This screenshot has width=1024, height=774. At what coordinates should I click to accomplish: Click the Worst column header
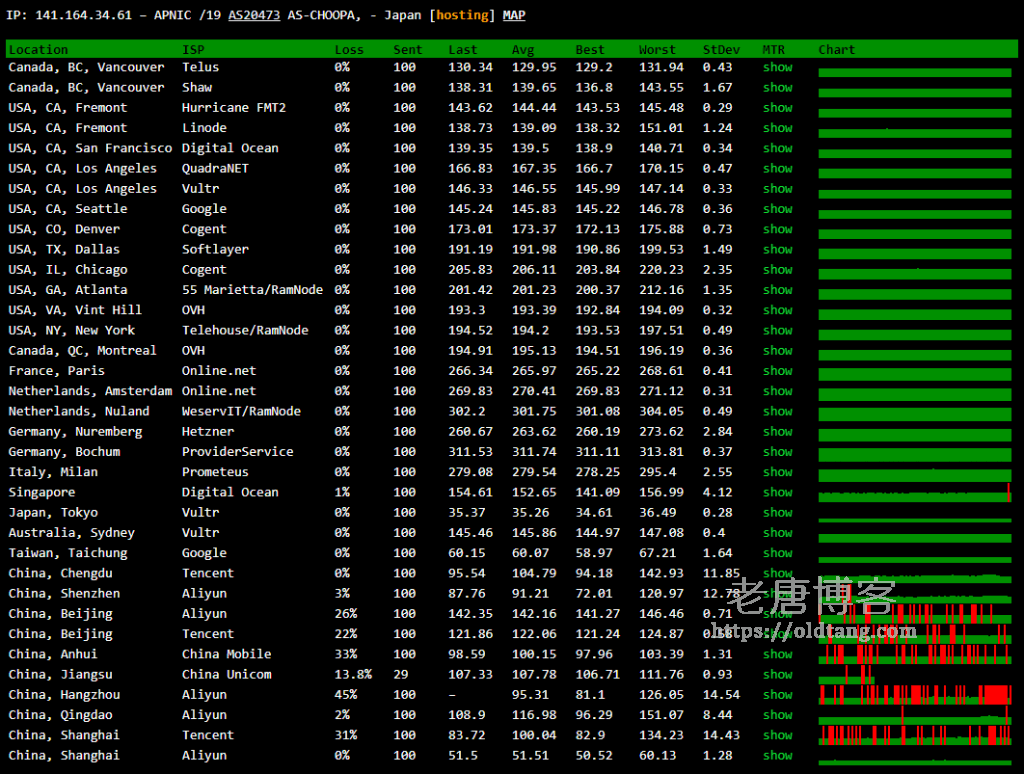(x=657, y=50)
